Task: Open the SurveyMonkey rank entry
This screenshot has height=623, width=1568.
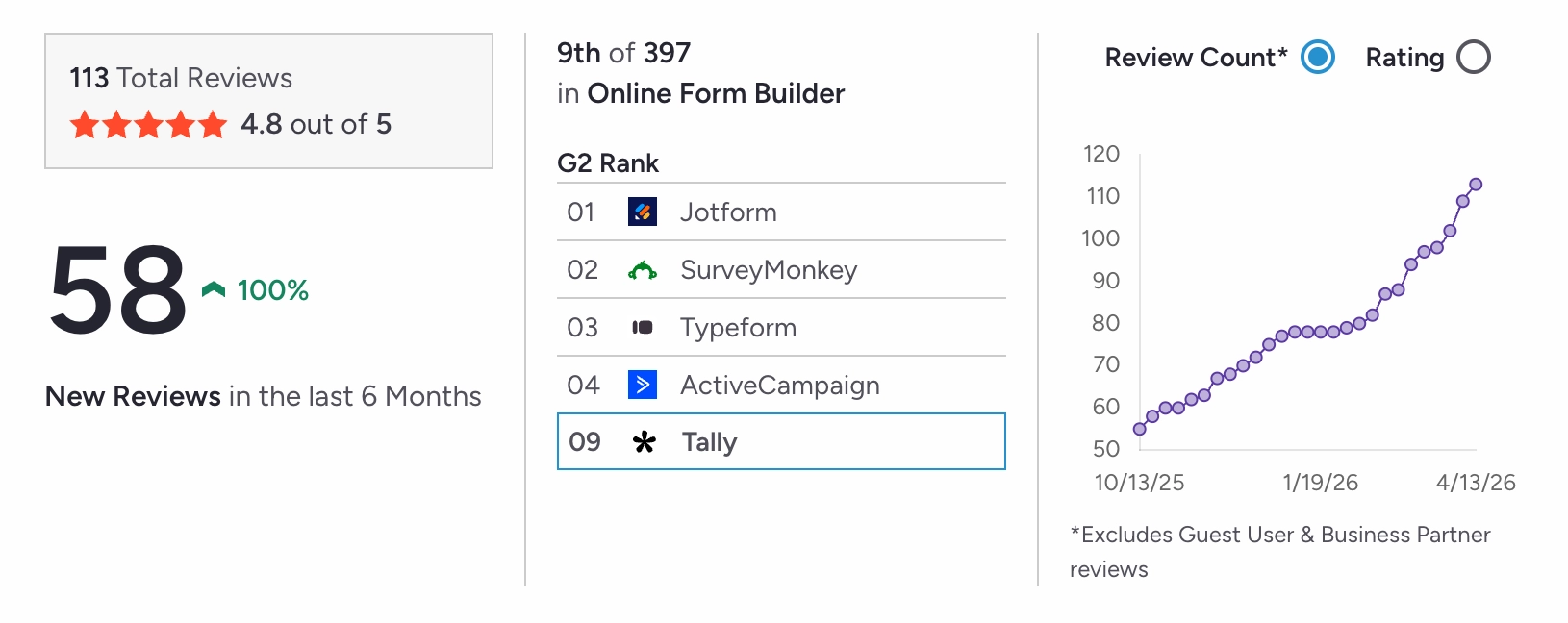Action: click(769, 270)
